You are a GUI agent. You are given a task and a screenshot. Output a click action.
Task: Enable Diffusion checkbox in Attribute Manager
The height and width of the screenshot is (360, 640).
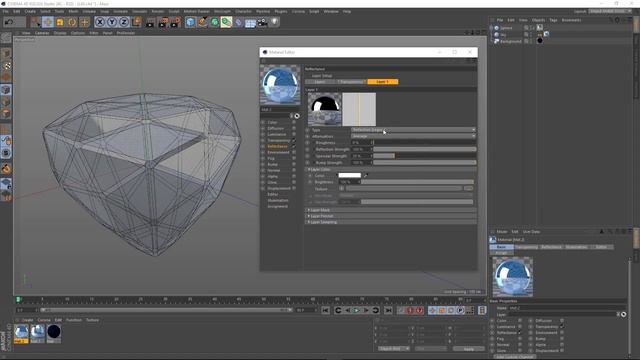(x=562, y=321)
